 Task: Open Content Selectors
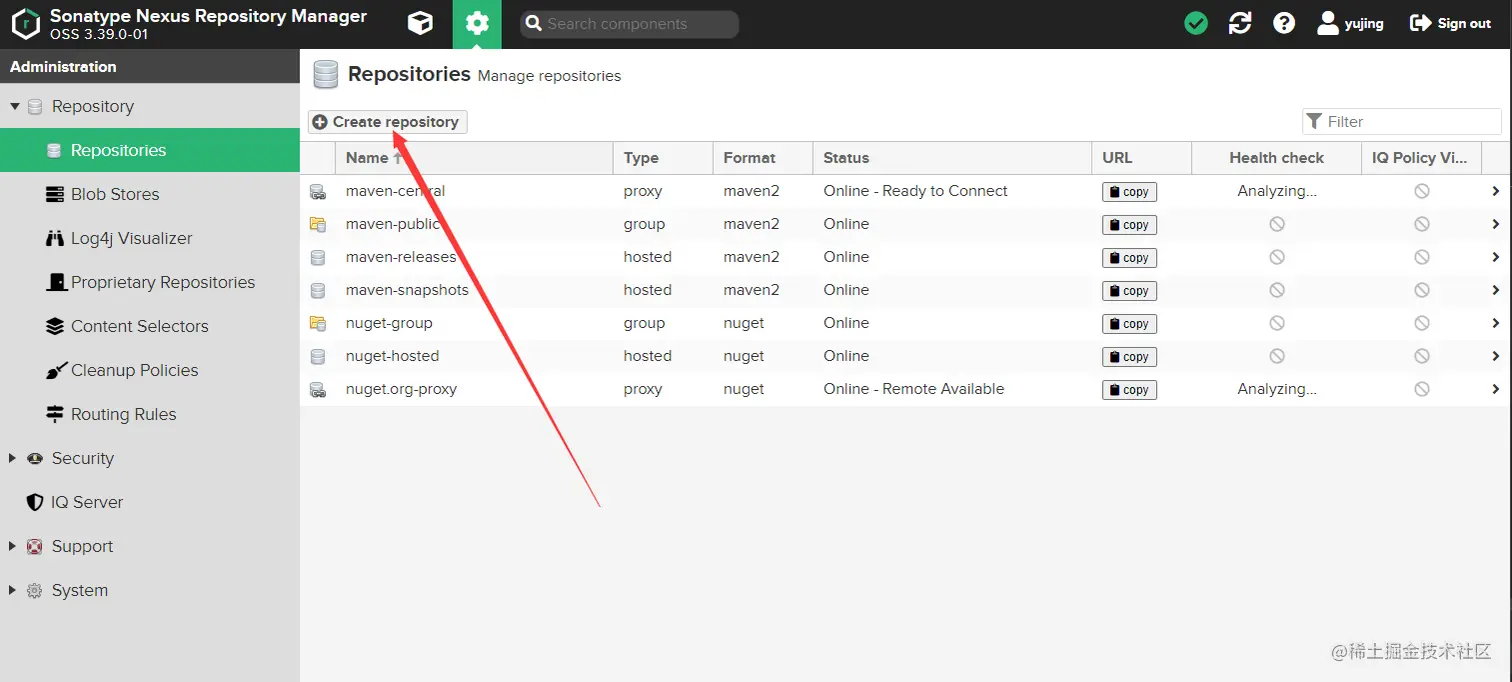pyautogui.click(x=150, y=326)
